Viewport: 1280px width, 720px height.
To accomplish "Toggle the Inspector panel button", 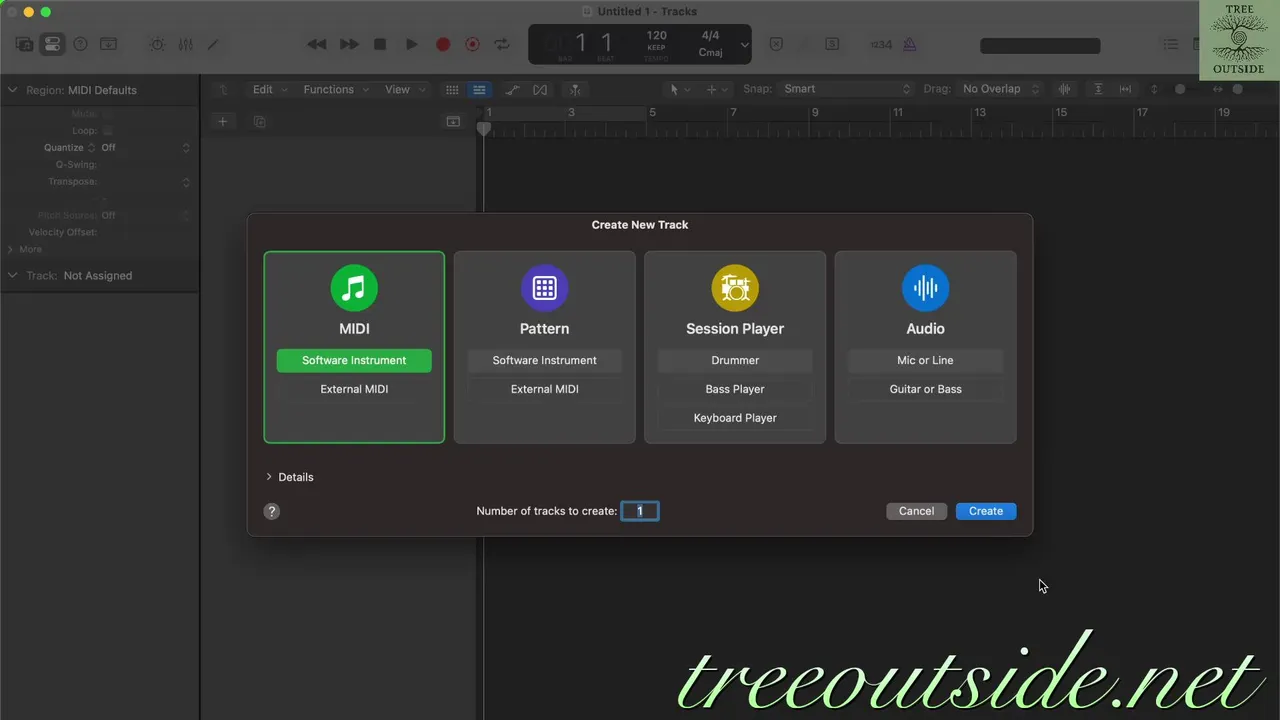I will pyautogui.click(x=52, y=44).
